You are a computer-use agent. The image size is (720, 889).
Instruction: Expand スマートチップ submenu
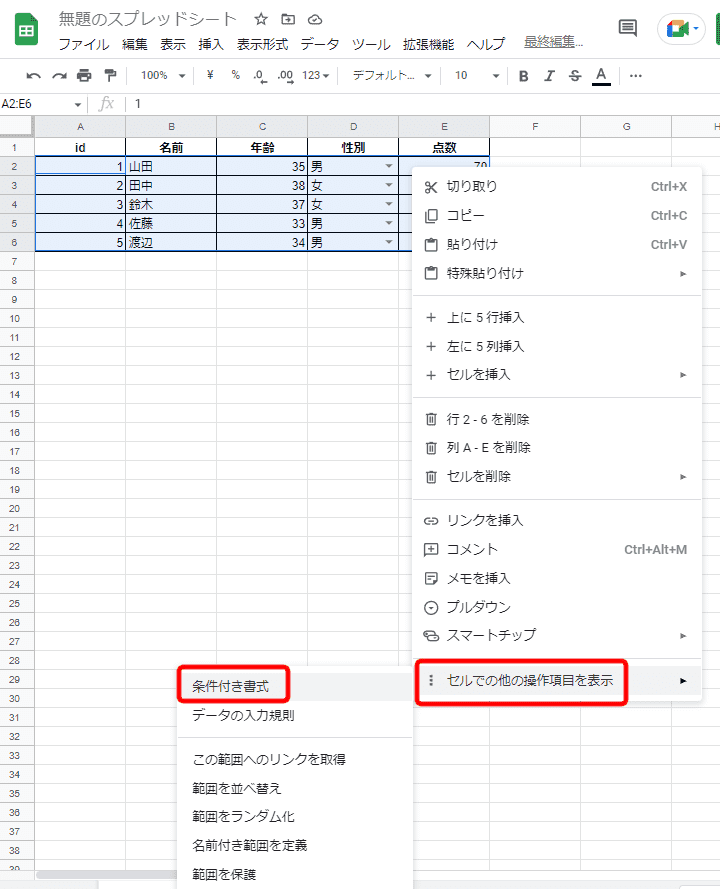pos(556,636)
